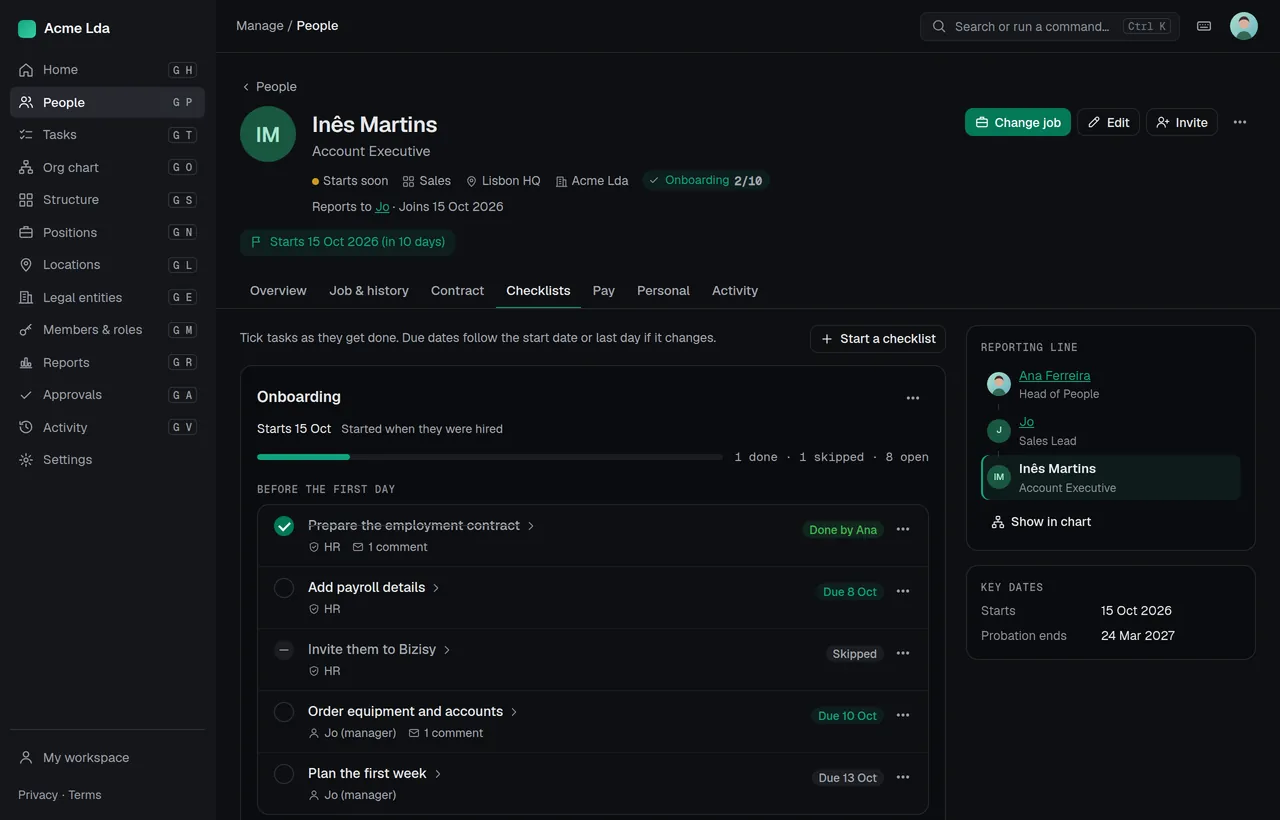1280x820 pixels.
Task: Follow the Jo link after Reports to
Action: 382,207
